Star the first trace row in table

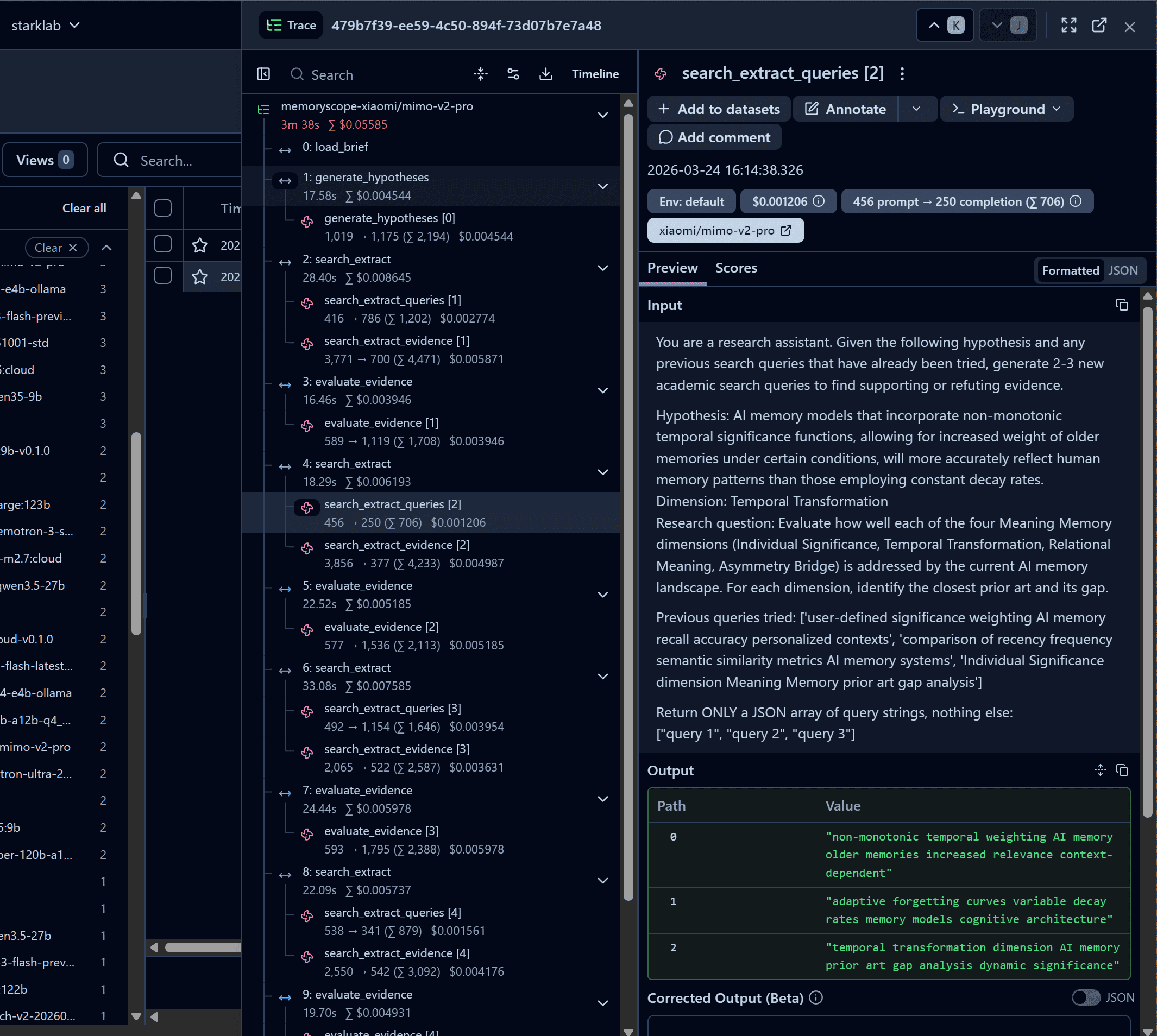pyautogui.click(x=200, y=245)
